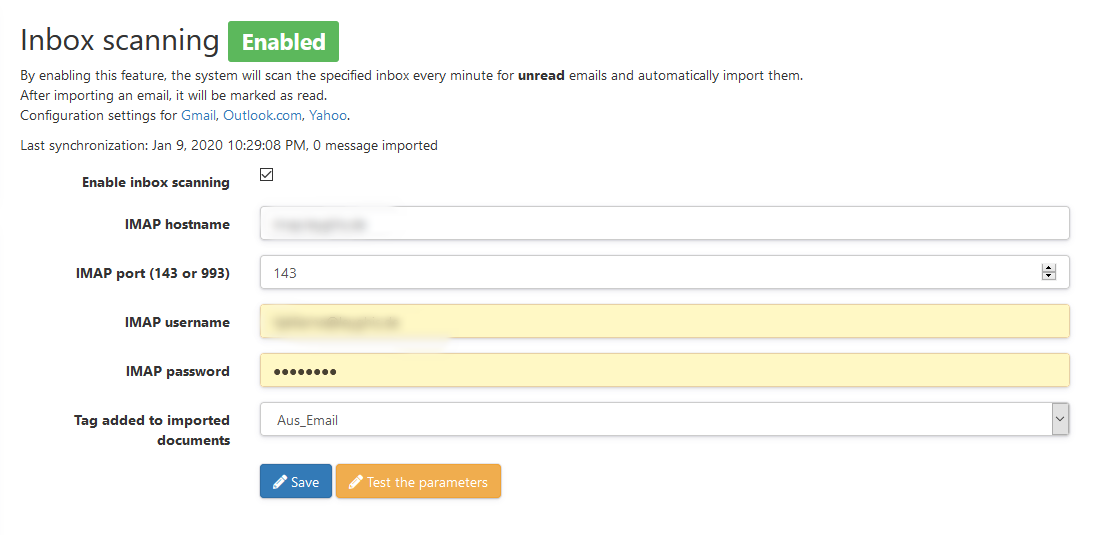Click the IMAP password field
1115x535 pixels.
click(664, 371)
